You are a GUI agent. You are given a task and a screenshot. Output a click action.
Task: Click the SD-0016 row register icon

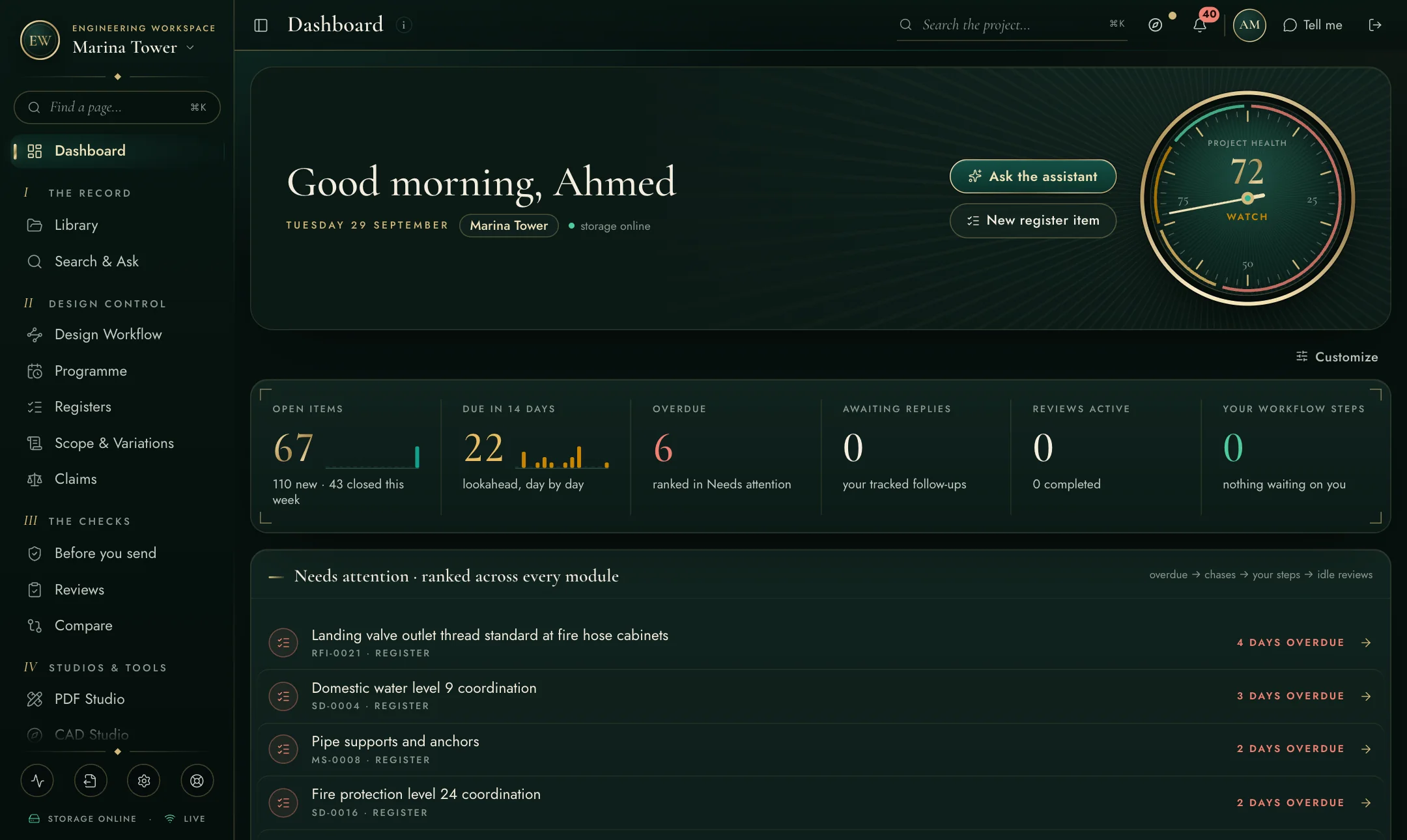(x=283, y=803)
